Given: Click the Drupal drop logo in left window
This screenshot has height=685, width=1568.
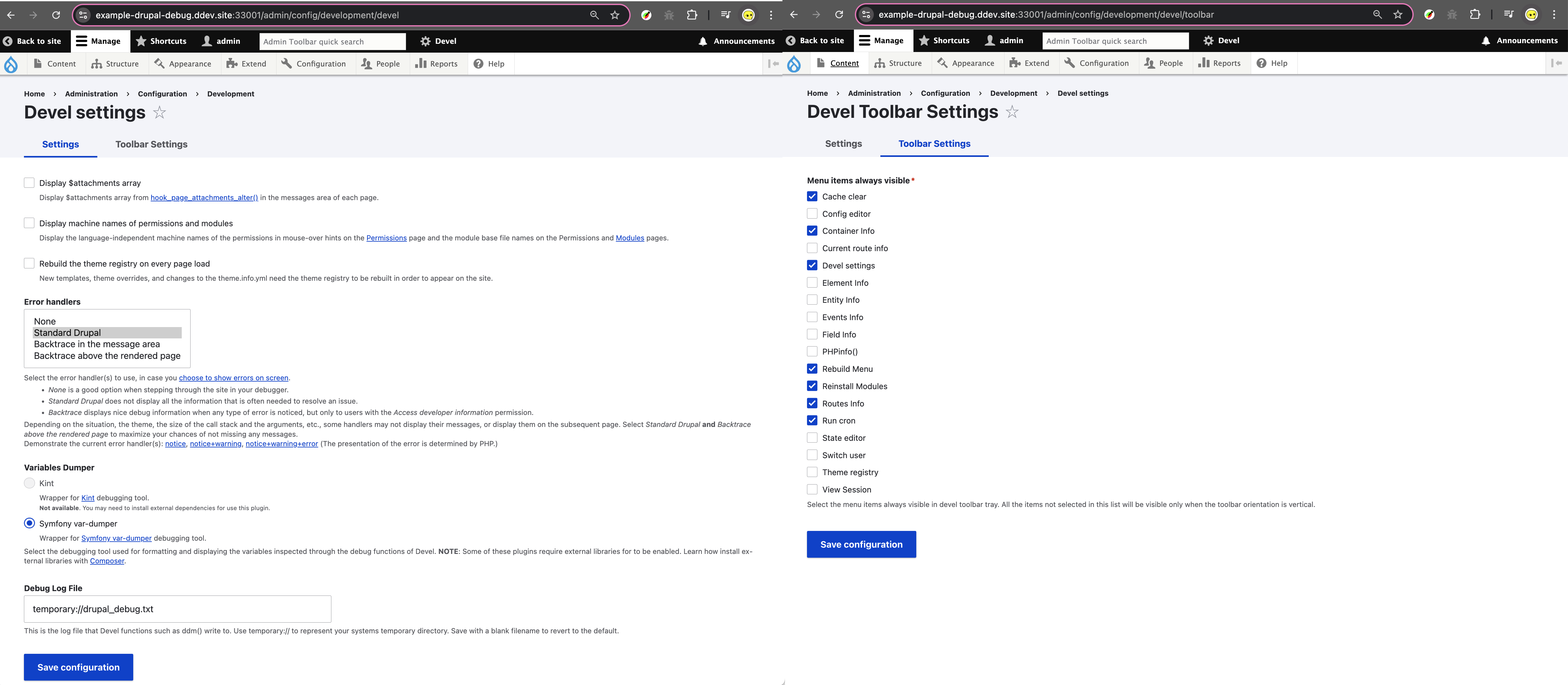Looking at the screenshot, I should 11,64.
